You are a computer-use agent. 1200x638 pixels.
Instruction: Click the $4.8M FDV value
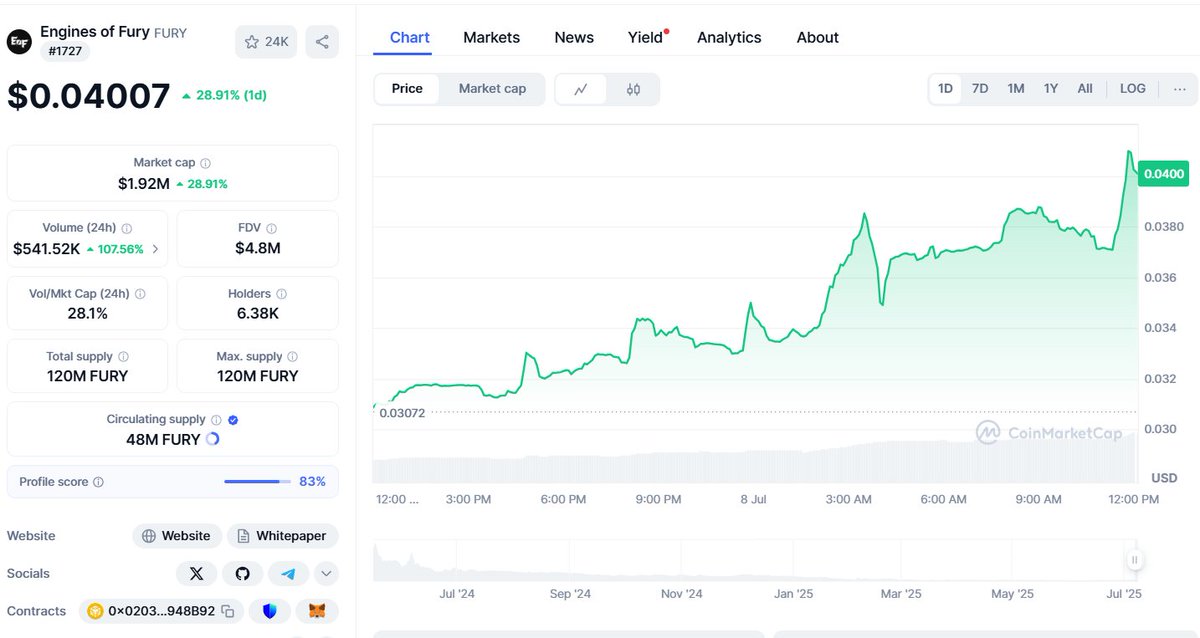(x=258, y=248)
